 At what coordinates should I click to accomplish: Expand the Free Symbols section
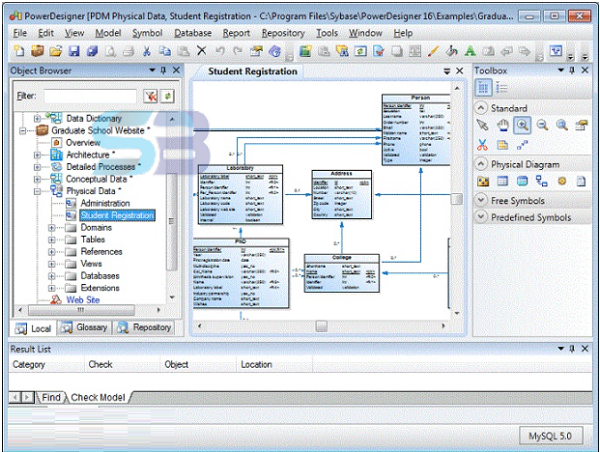point(481,200)
